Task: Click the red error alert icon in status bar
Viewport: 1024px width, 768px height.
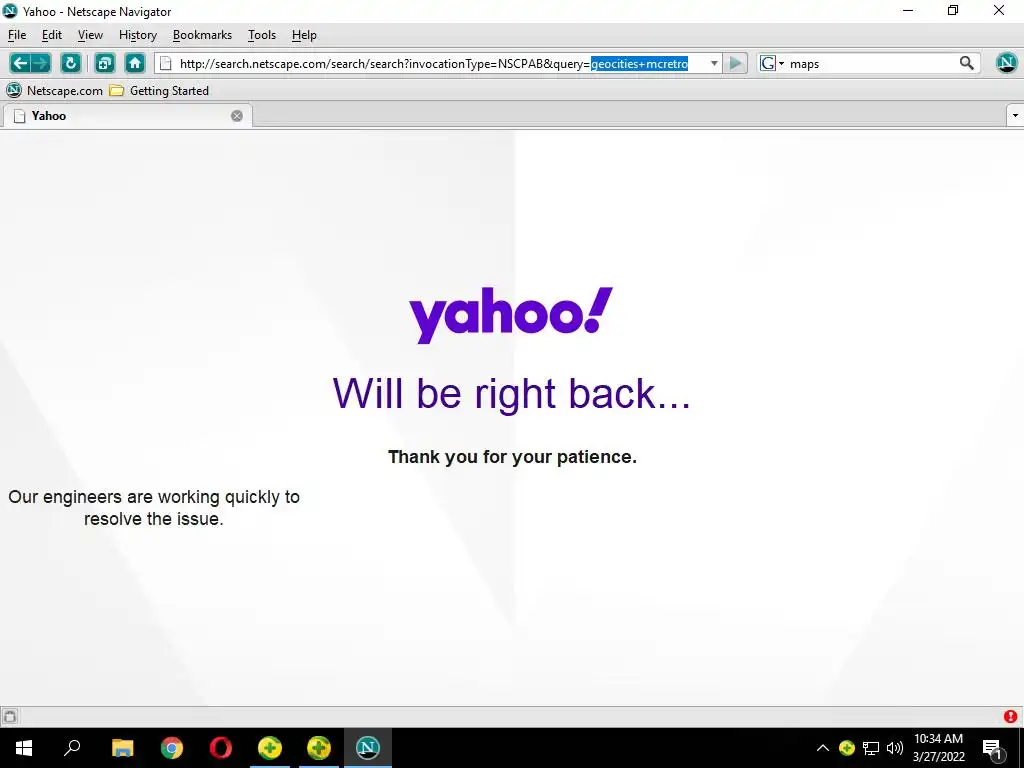Action: [1010, 716]
